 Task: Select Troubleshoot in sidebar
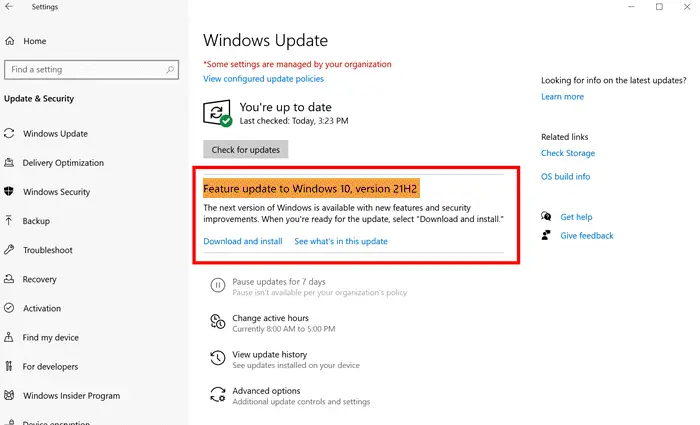point(48,250)
